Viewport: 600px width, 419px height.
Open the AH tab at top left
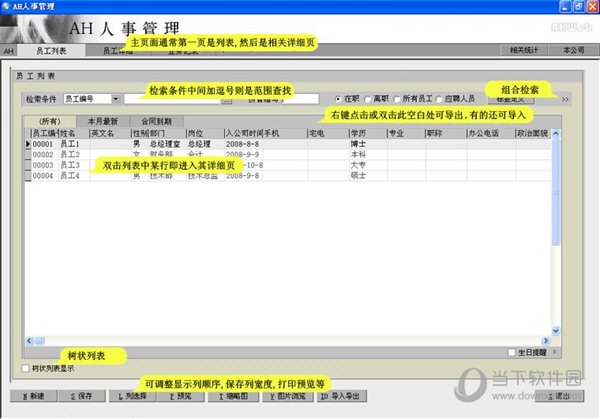[8, 51]
